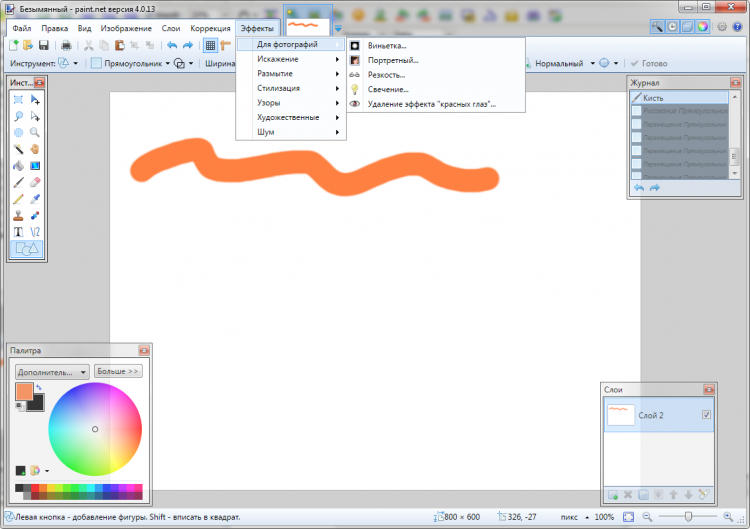This screenshot has width=750, height=529.
Task: Select the Magic Wand tool
Action: pyautogui.click(x=18, y=149)
